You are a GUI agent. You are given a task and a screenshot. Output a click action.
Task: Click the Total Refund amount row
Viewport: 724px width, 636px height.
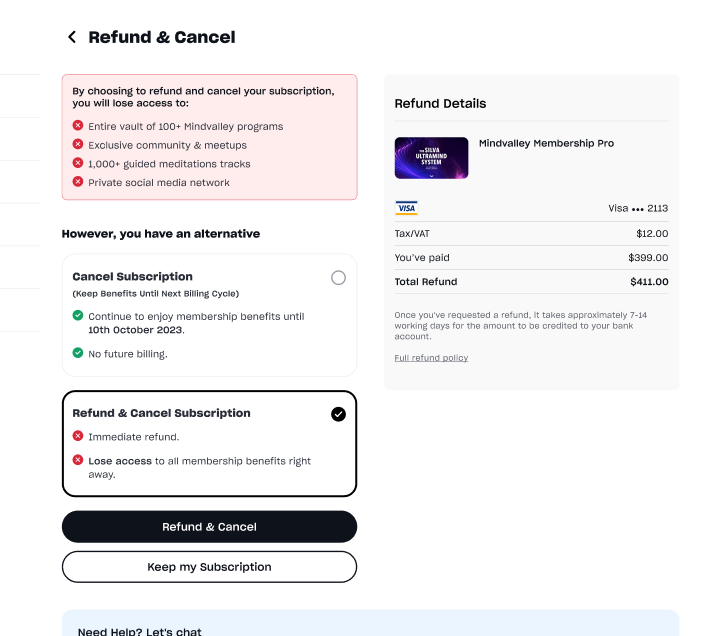[x=531, y=282]
